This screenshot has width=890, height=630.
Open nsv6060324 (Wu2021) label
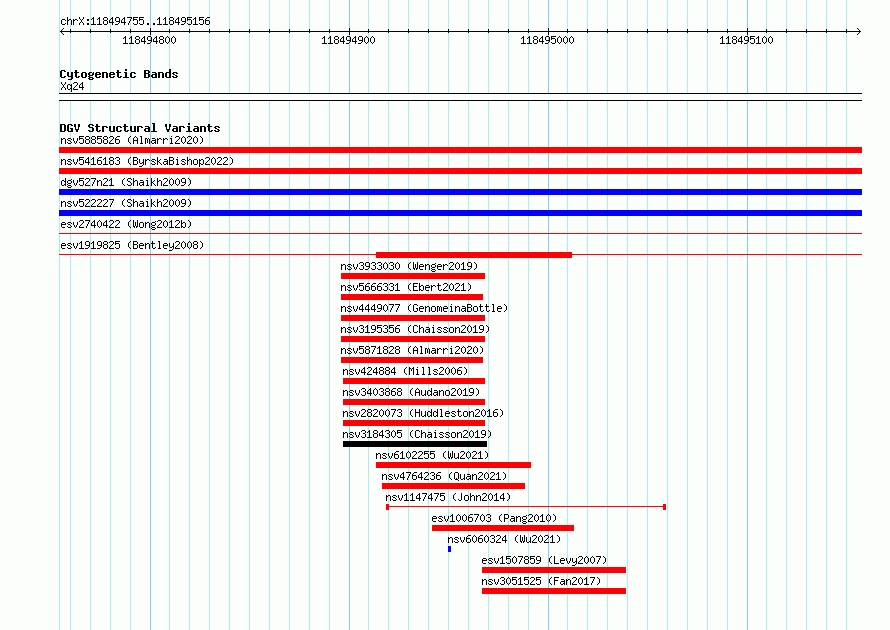click(504, 539)
